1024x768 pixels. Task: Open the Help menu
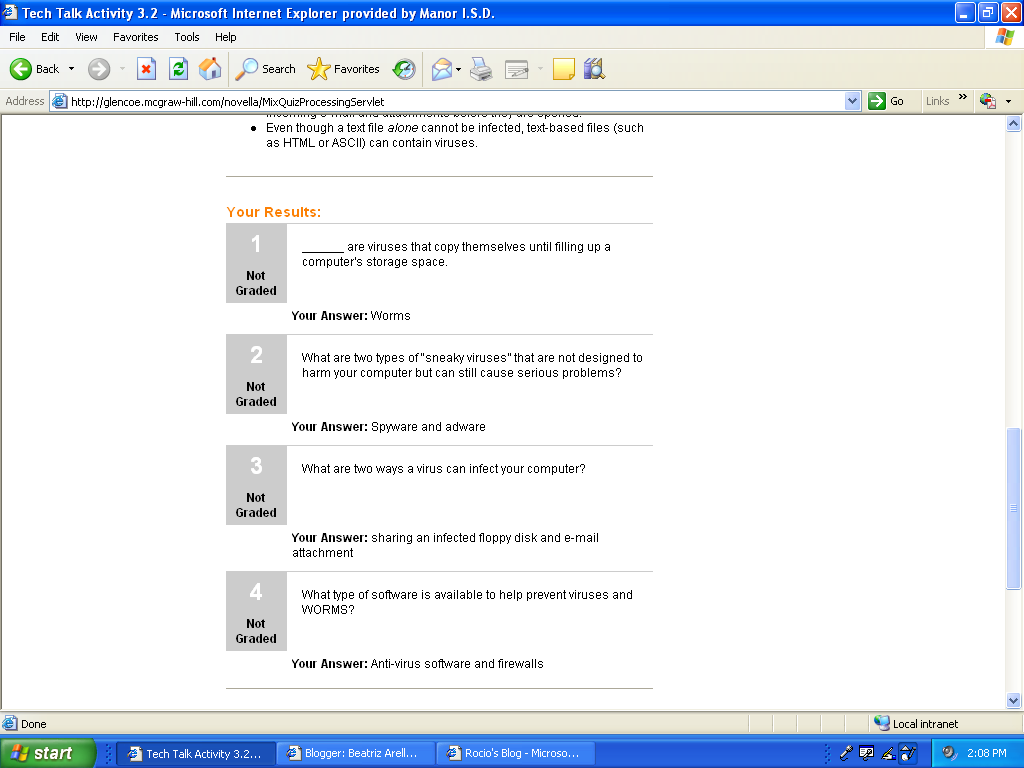pos(226,37)
